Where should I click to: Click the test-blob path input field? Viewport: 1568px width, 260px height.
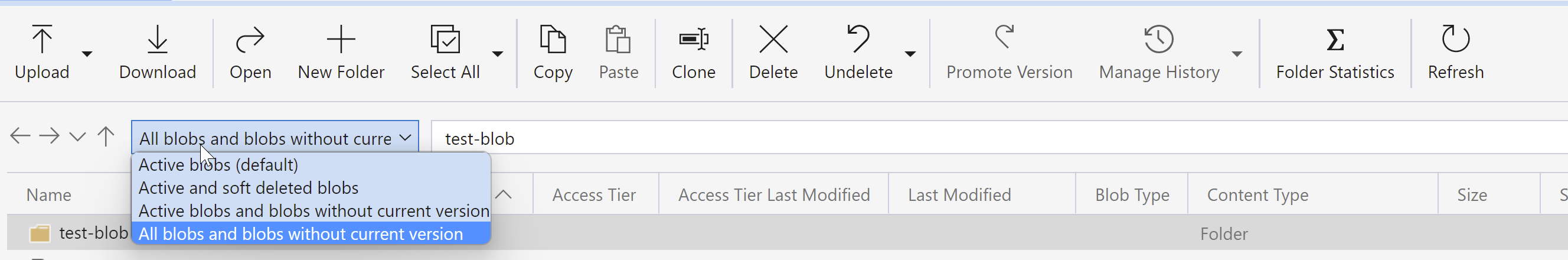click(x=998, y=138)
